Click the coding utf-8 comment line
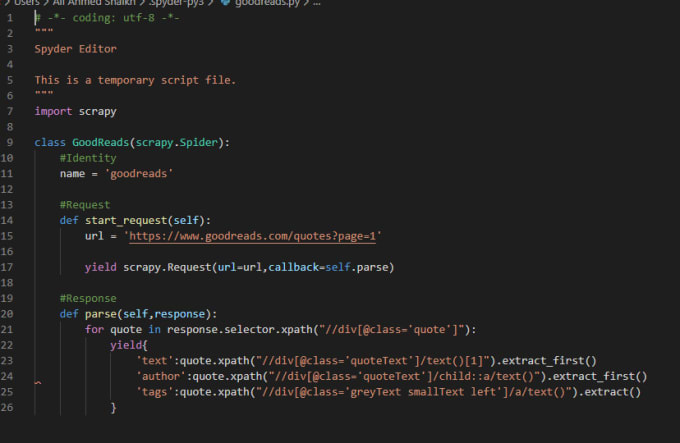Screen dimensions: 680x443 [x=107, y=18]
